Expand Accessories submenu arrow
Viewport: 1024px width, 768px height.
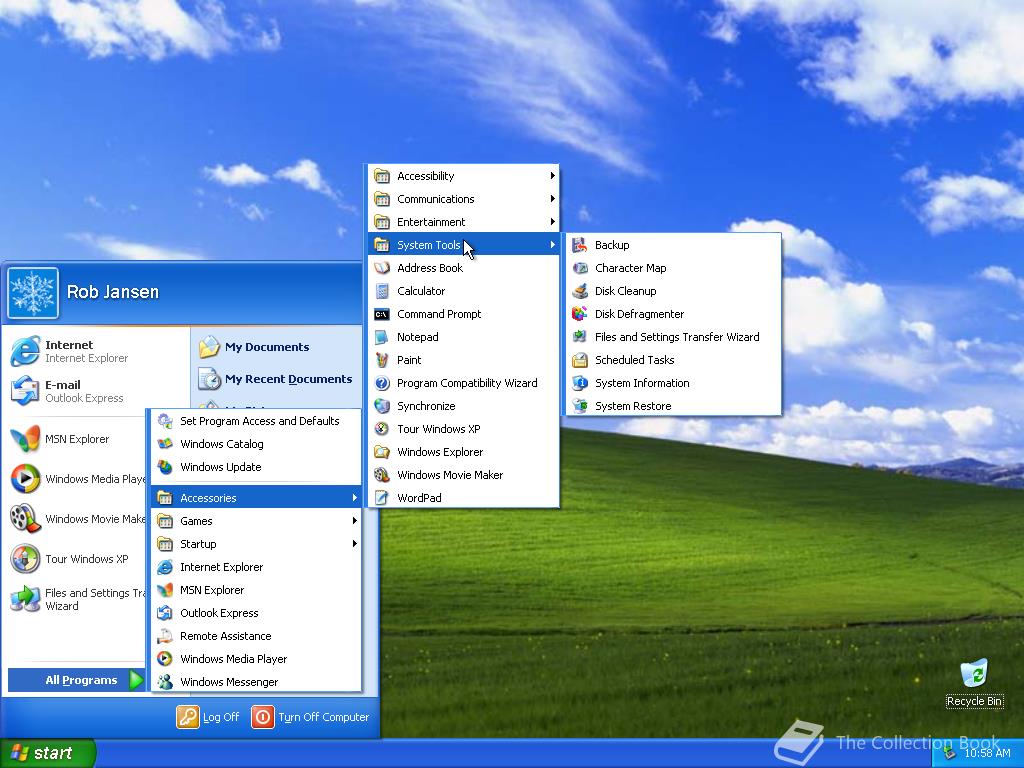click(x=355, y=498)
